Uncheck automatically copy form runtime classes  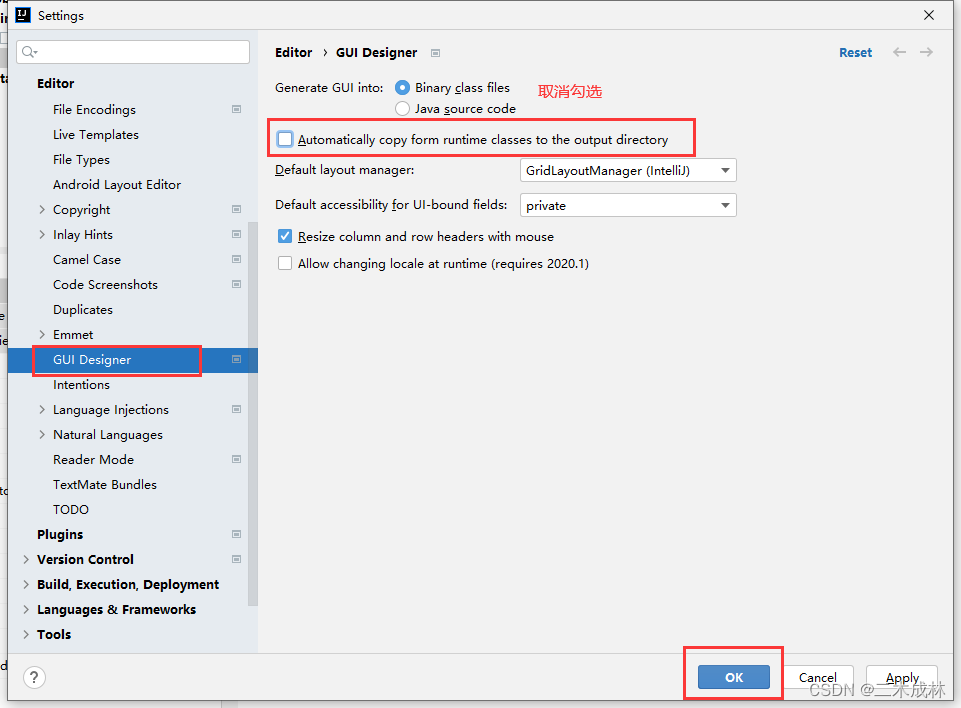point(286,139)
